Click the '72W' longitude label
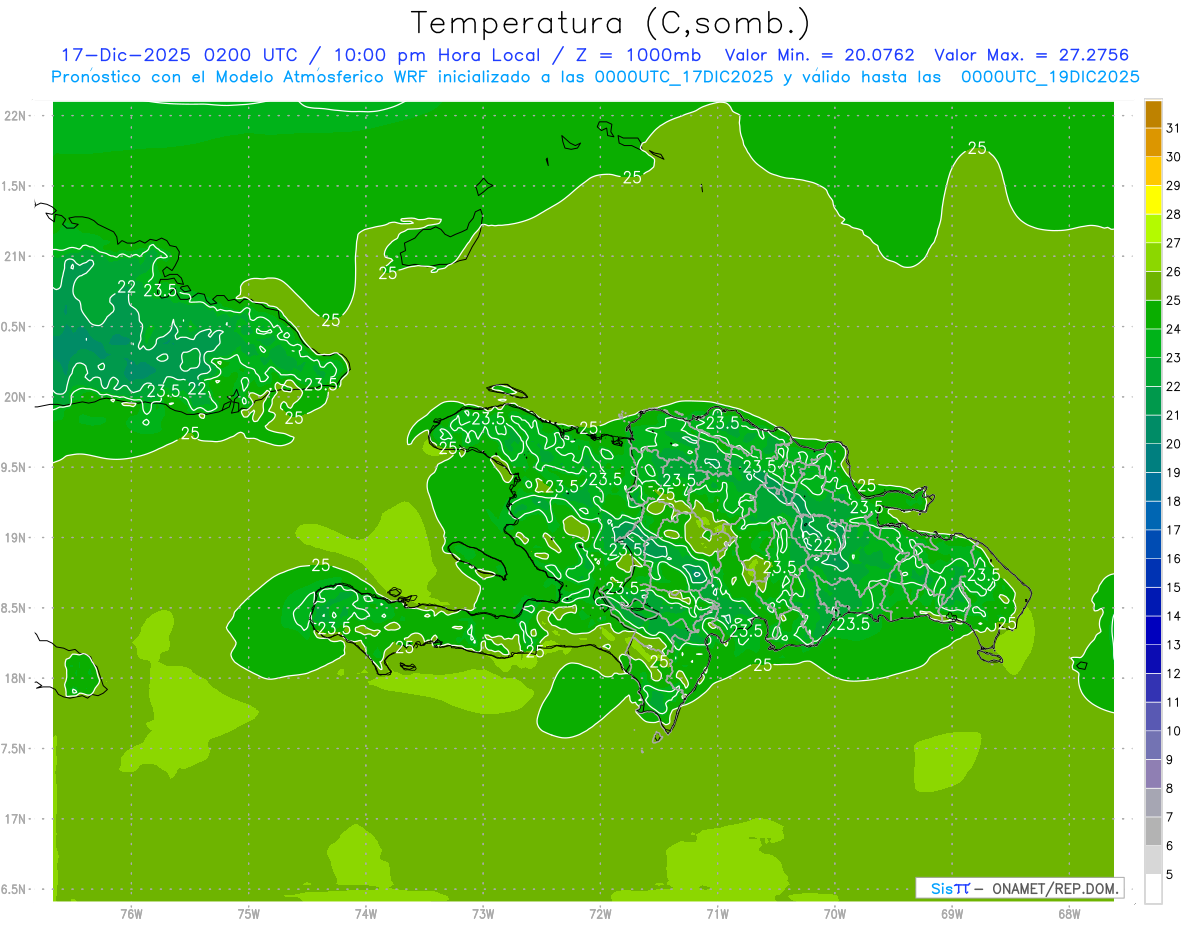Viewport: 1200px width, 927px height. (x=600, y=914)
